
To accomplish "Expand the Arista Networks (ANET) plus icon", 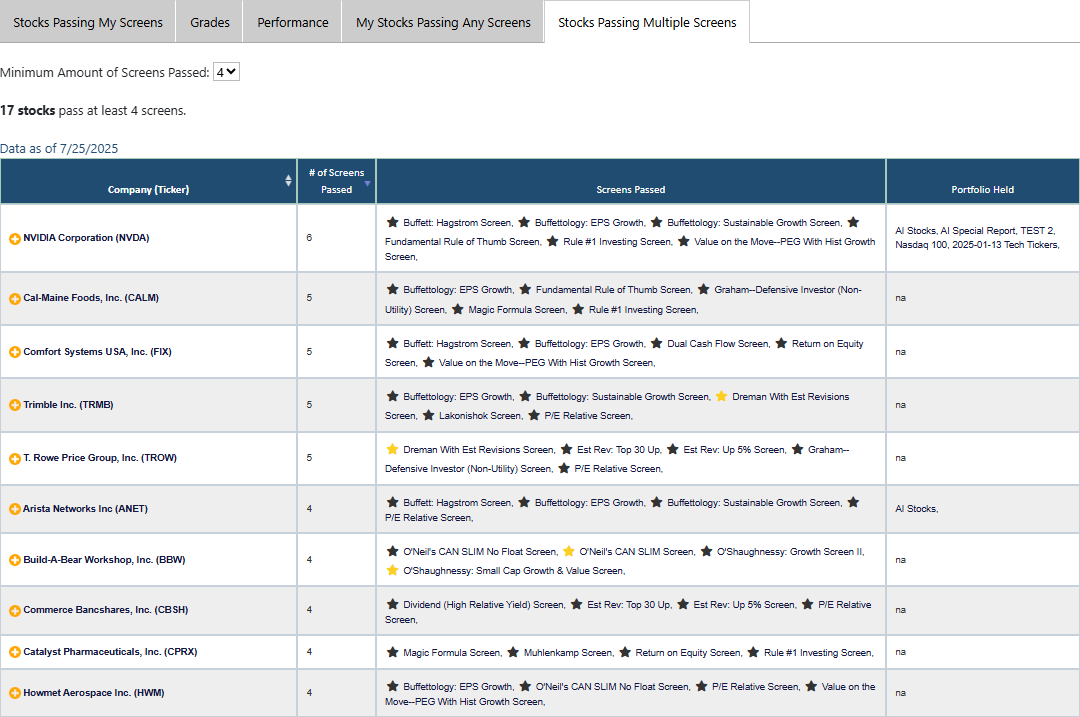I will 14,509.
